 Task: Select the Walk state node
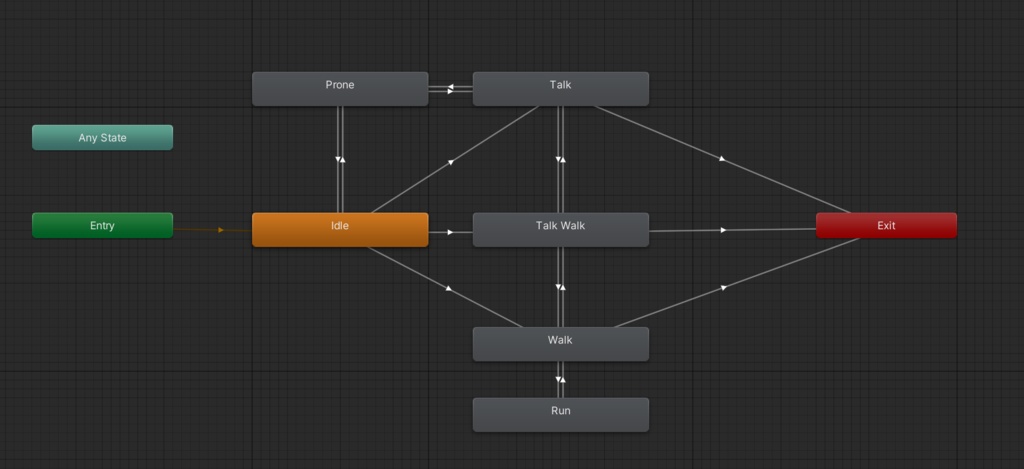tap(560, 344)
